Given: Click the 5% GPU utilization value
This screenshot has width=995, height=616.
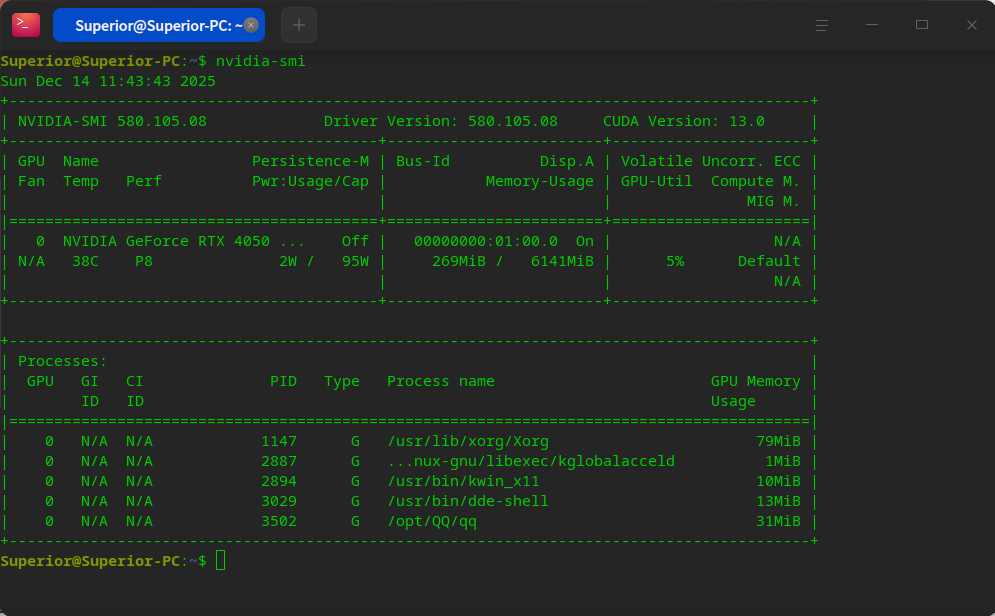Looking at the screenshot, I should tap(675, 261).
